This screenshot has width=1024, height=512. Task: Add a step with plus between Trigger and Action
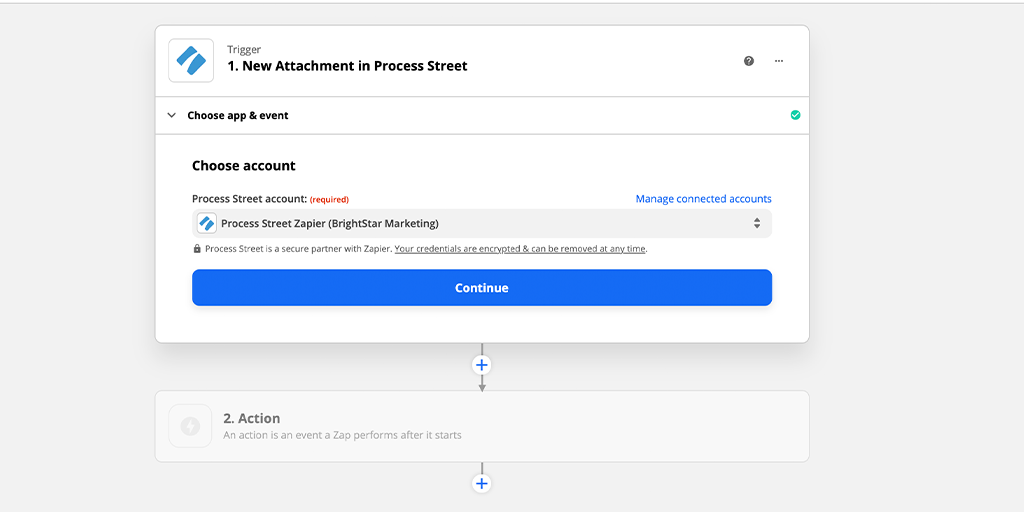(482, 365)
